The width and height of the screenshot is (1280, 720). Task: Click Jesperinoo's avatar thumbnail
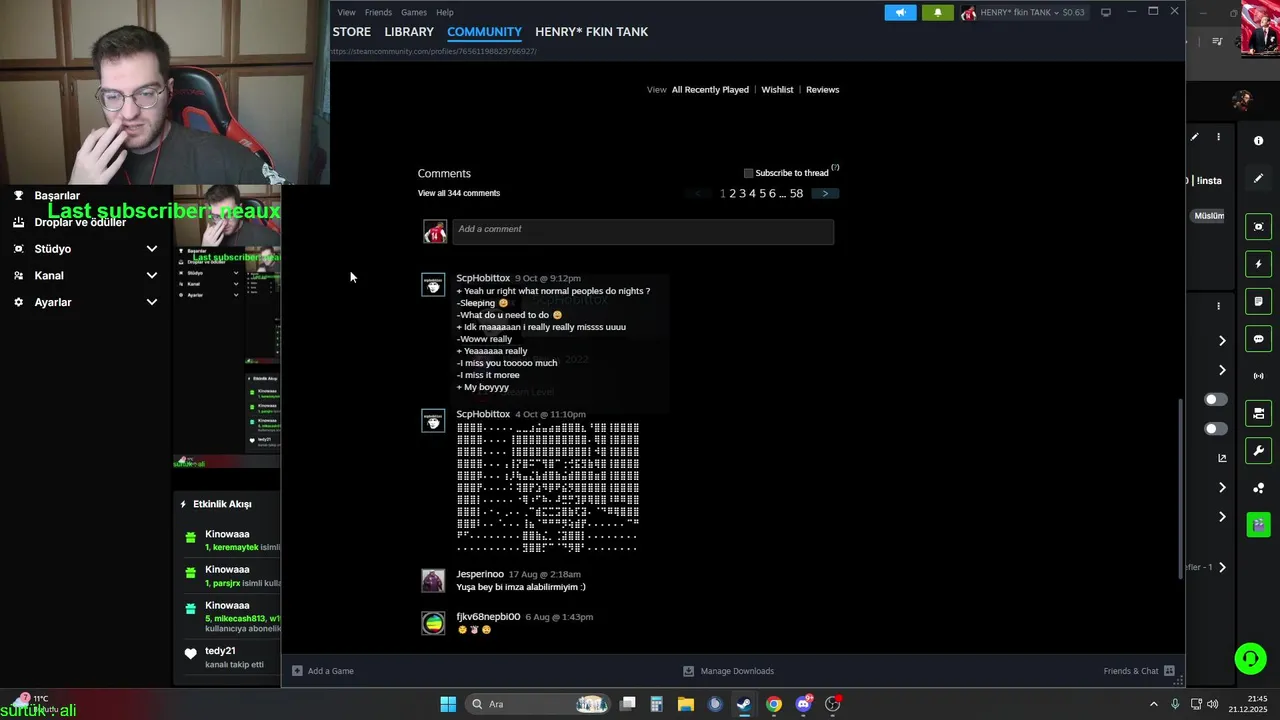pyautogui.click(x=433, y=581)
